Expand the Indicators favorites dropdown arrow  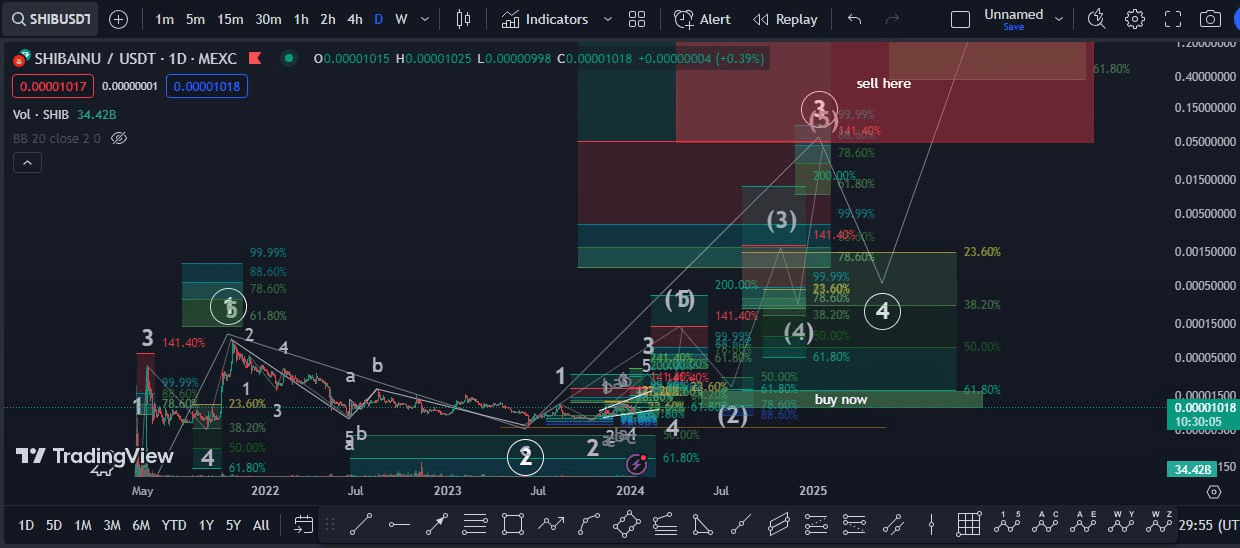(x=608, y=19)
